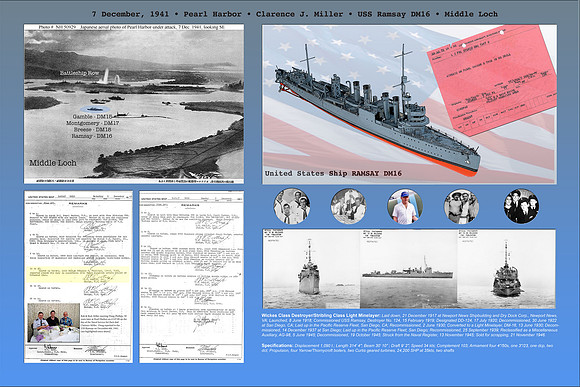Open the bow-view photo of the ship

[x=311, y=269]
